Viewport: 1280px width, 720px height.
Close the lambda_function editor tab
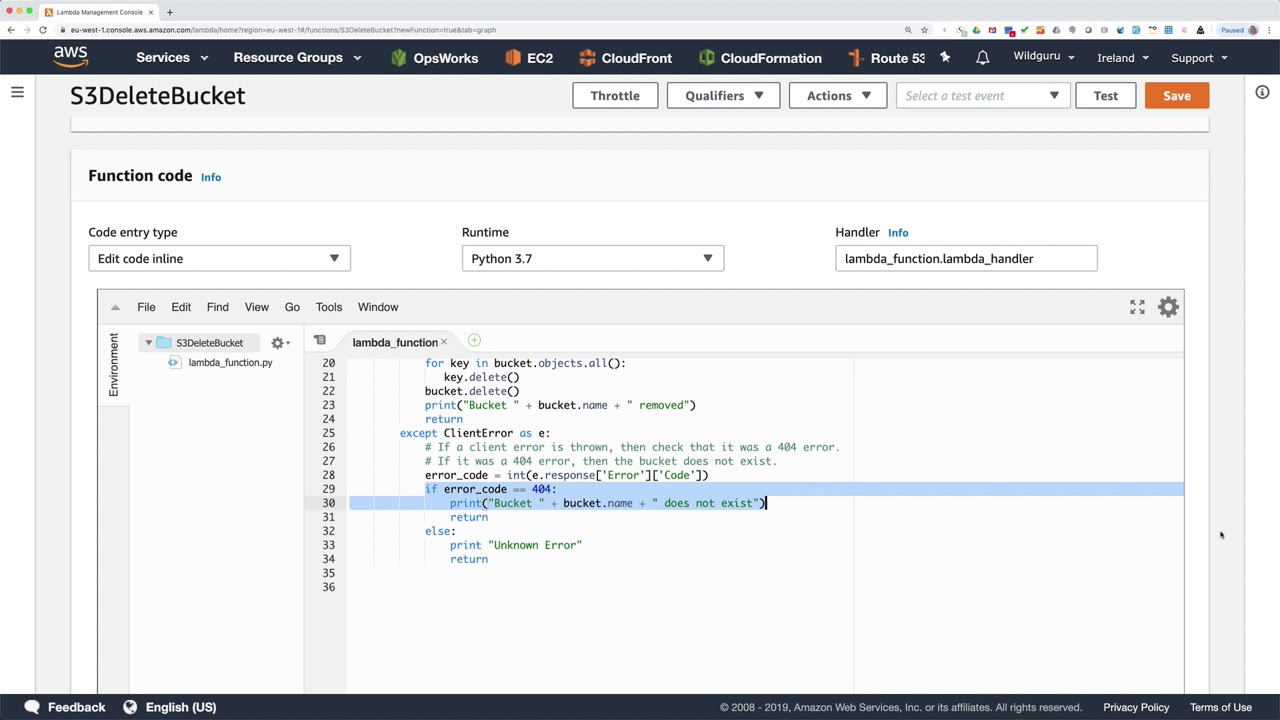pyautogui.click(x=444, y=342)
